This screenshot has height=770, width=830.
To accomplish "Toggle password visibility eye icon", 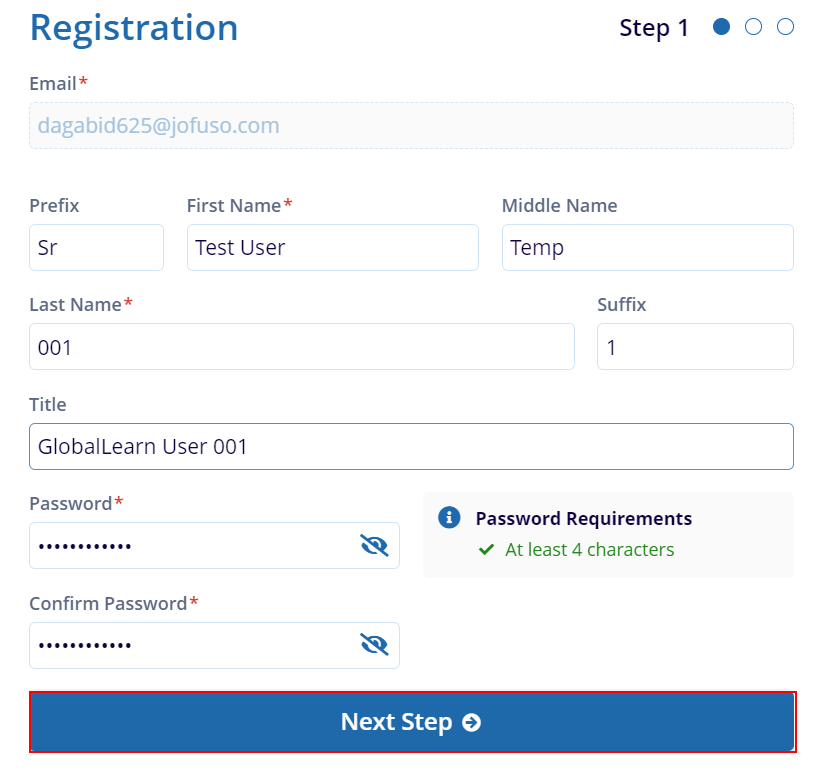I will (374, 545).
